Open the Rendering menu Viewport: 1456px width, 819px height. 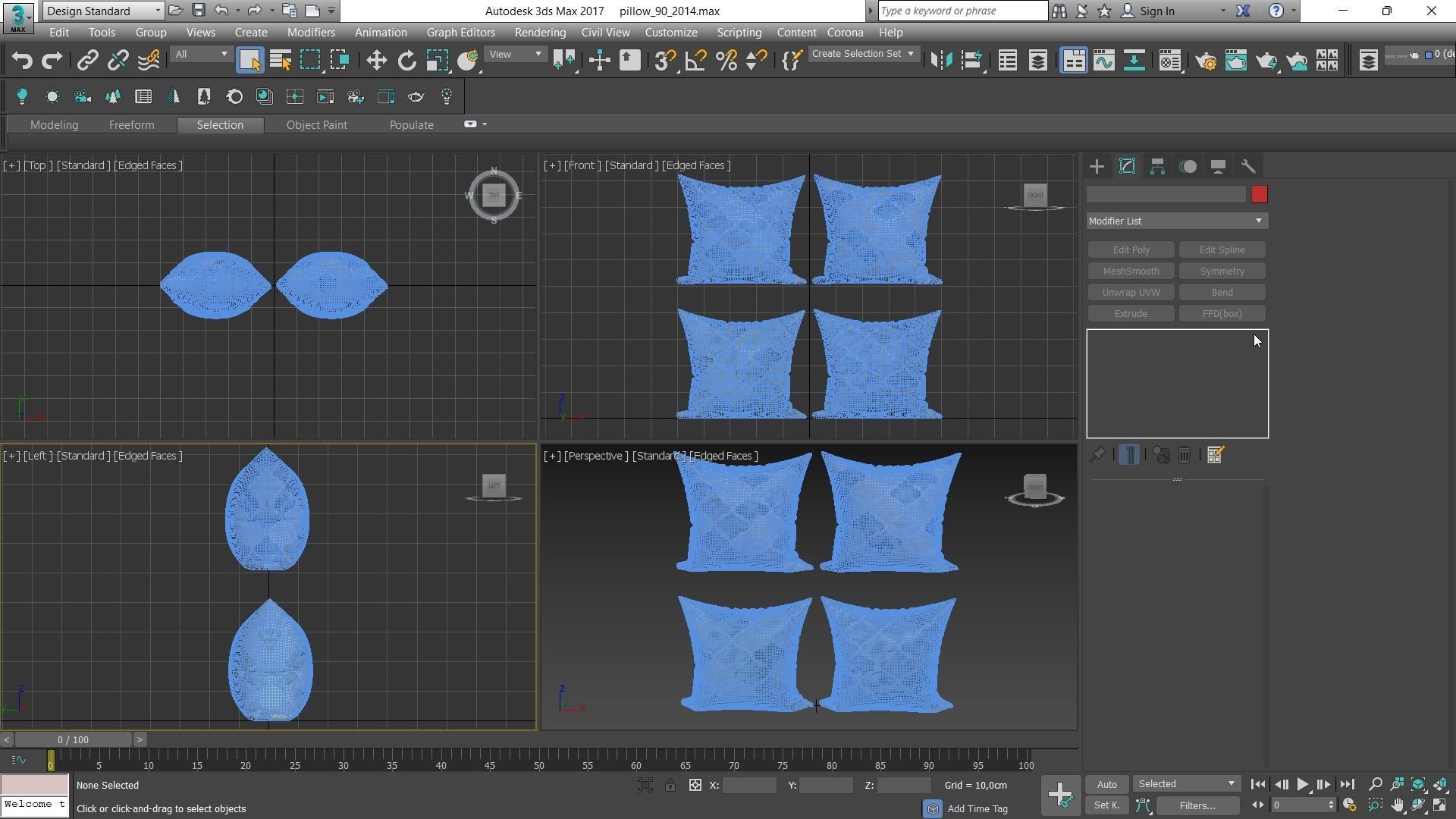pos(539,33)
